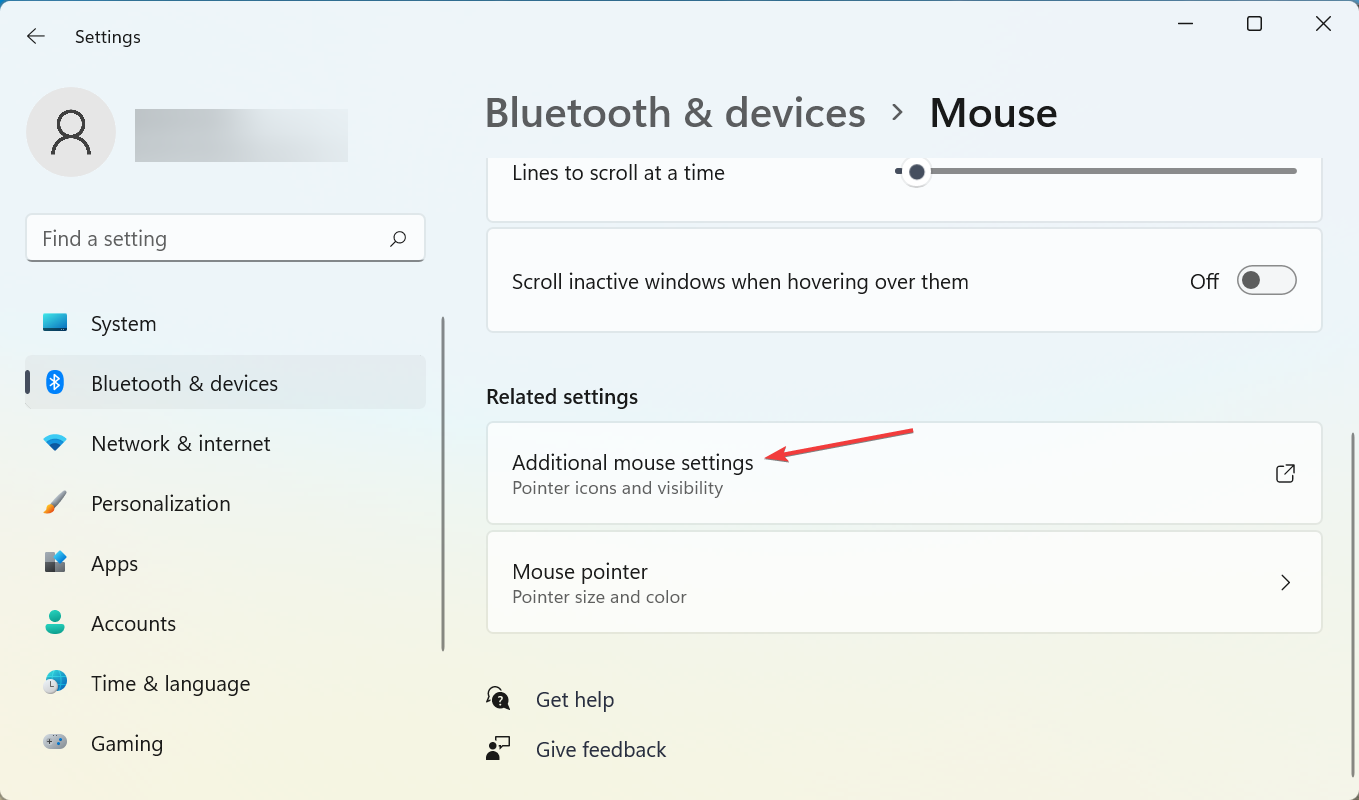Image resolution: width=1359 pixels, height=800 pixels.
Task: Click the Personalization paintbrush icon
Action: click(55, 503)
